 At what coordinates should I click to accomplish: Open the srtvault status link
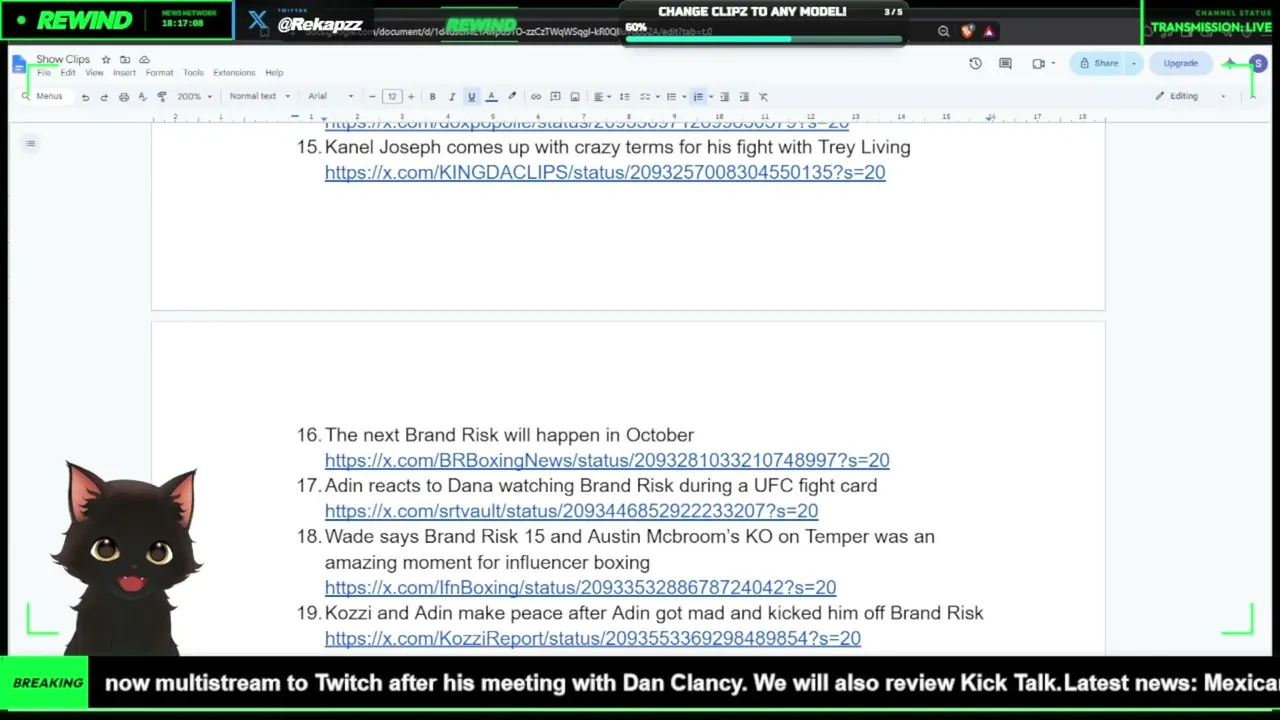click(571, 511)
